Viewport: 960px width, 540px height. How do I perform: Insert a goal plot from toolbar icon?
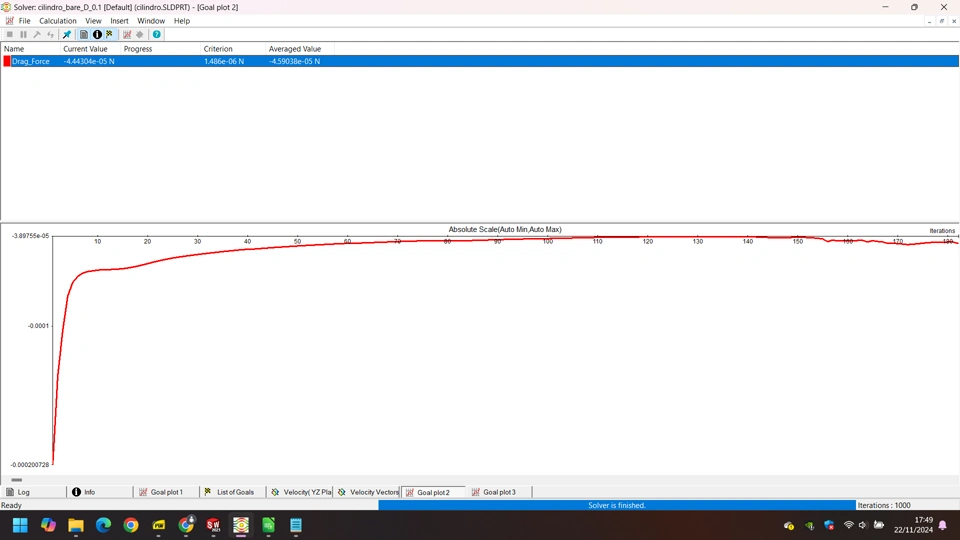click(x=127, y=34)
